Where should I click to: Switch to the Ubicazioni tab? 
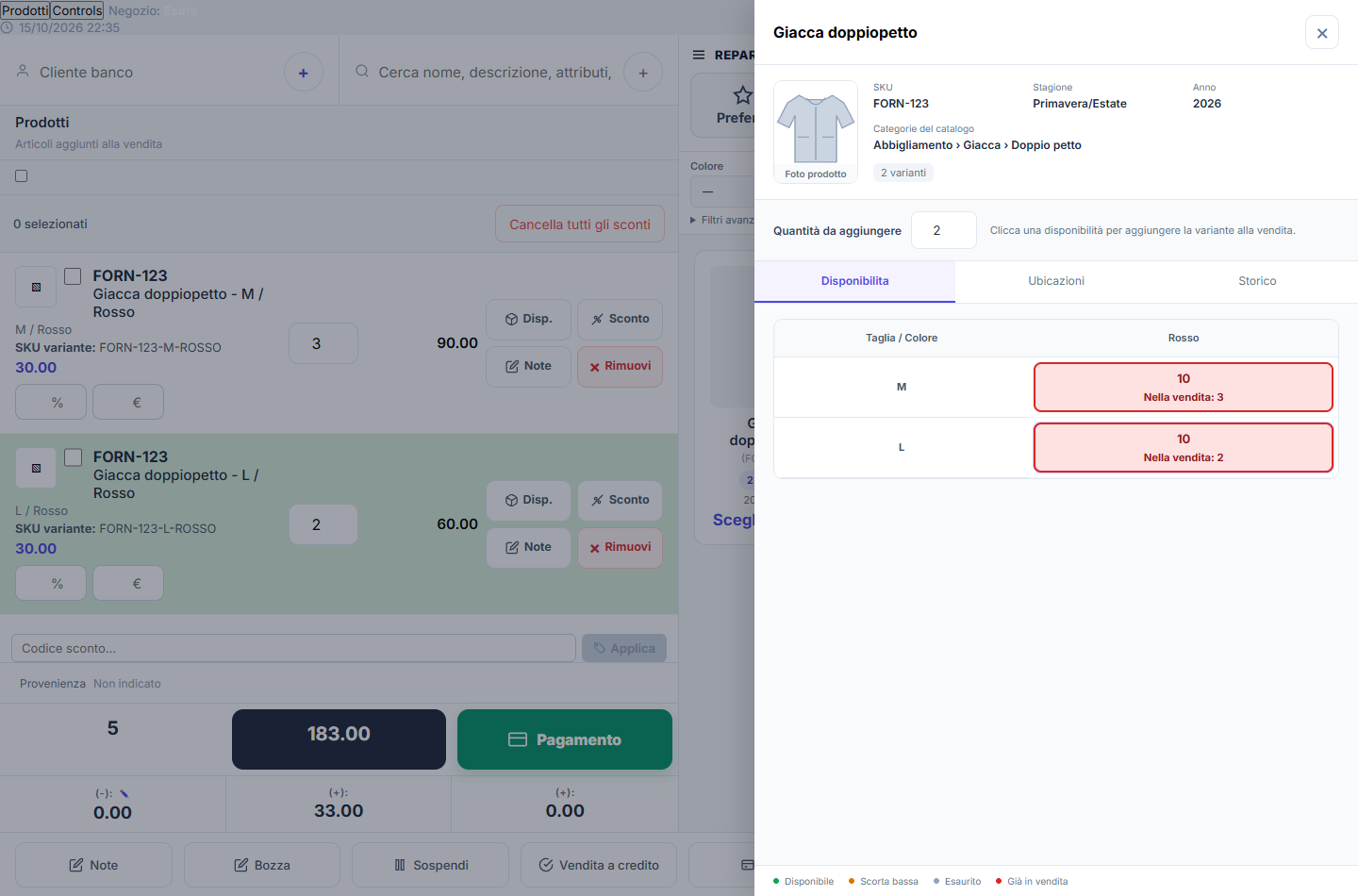(x=1056, y=281)
